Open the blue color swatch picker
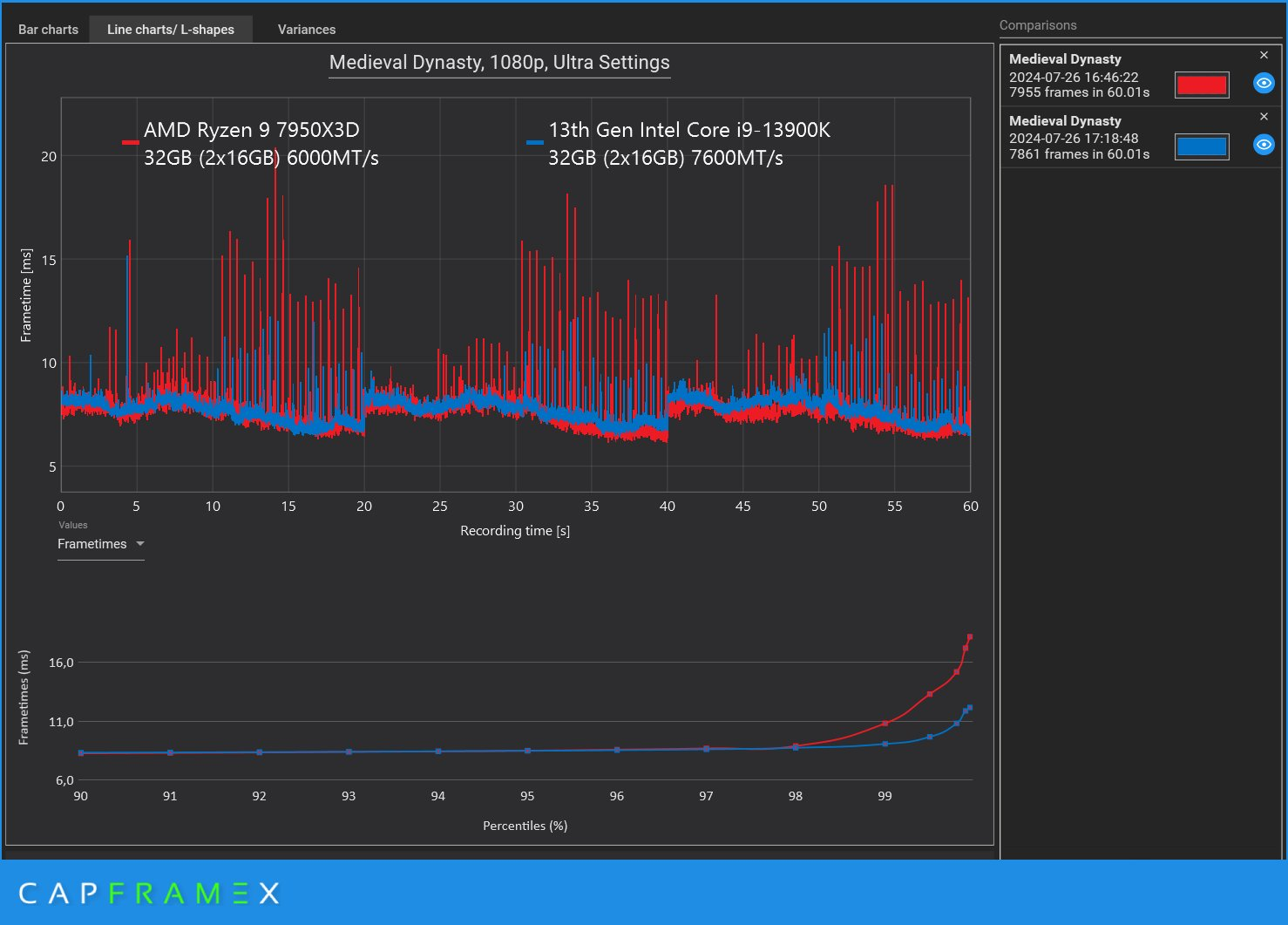The image size is (1288, 925). click(1202, 146)
